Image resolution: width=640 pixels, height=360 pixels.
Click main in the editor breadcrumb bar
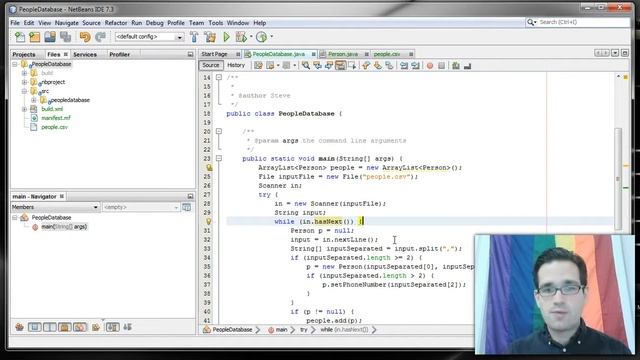pos(281,330)
